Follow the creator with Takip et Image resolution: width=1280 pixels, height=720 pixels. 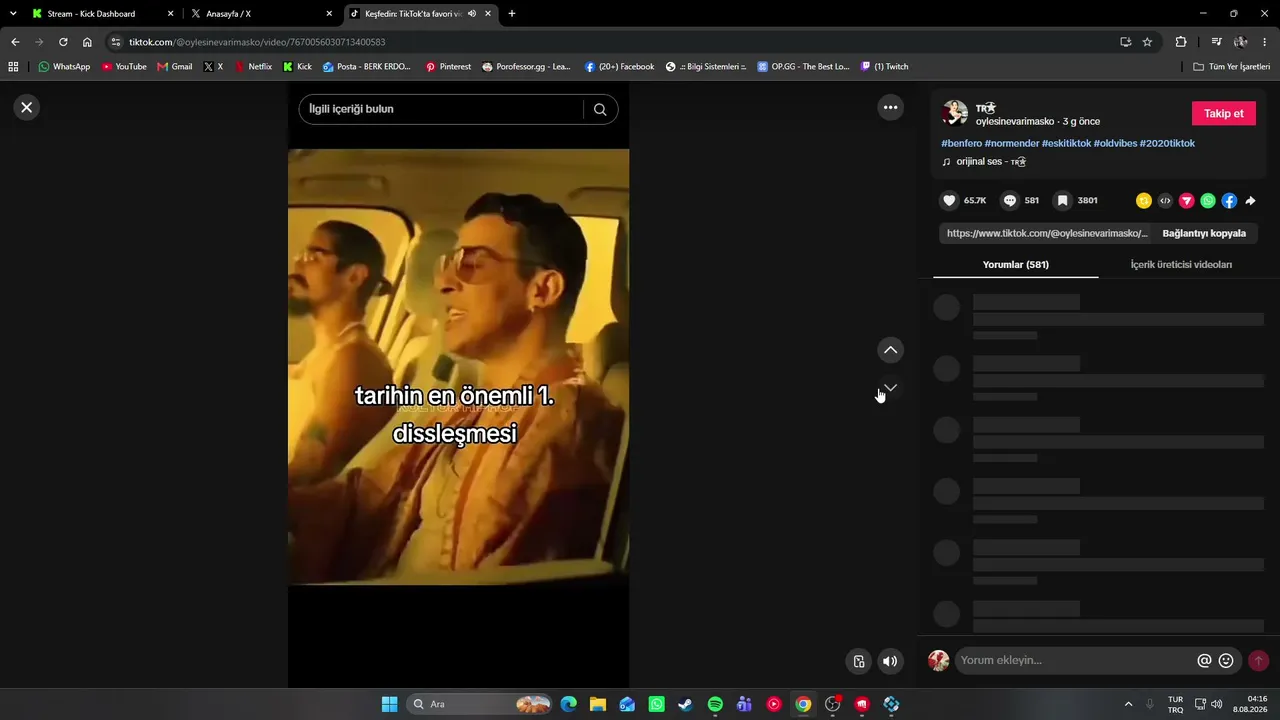pos(1223,113)
